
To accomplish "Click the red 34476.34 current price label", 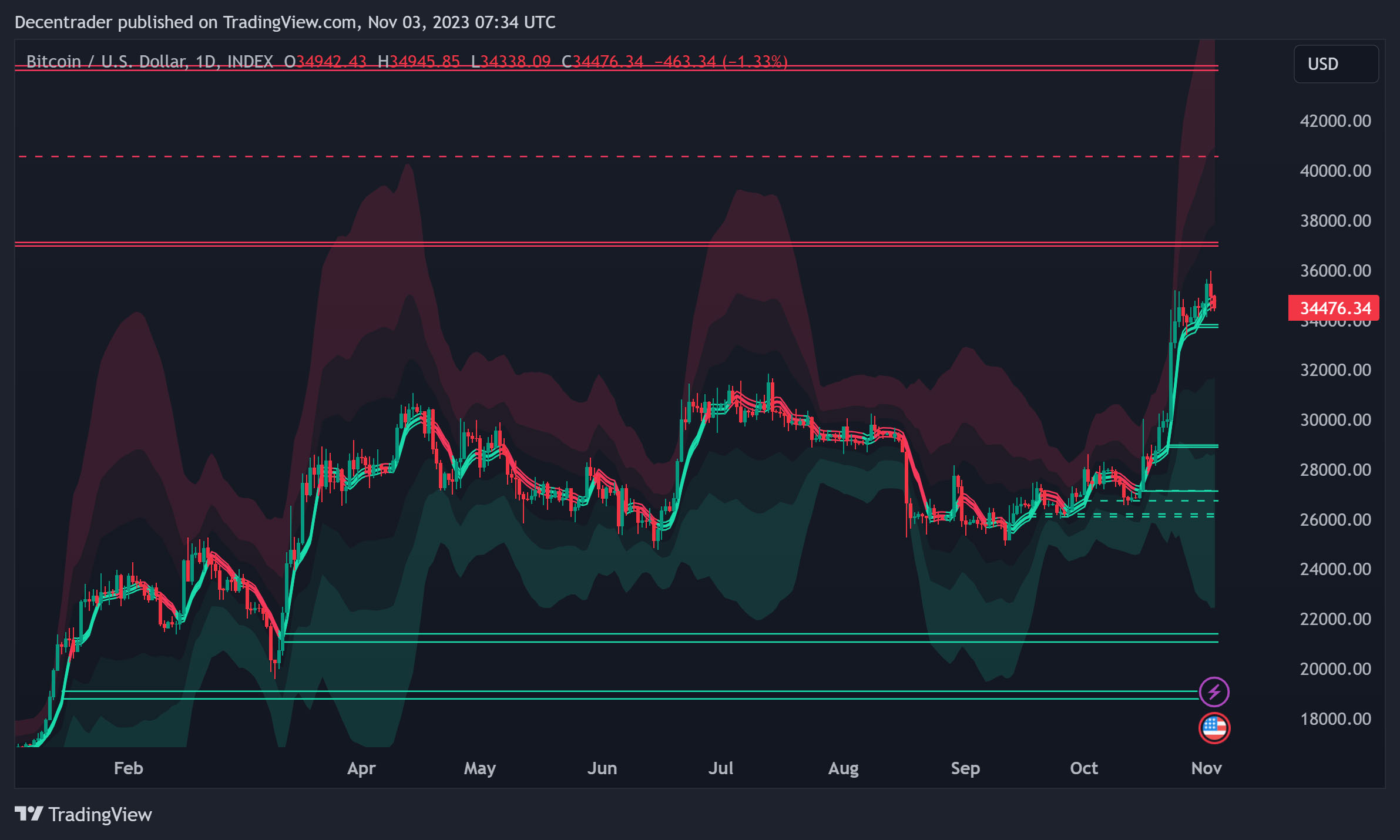I will coord(1334,308).
